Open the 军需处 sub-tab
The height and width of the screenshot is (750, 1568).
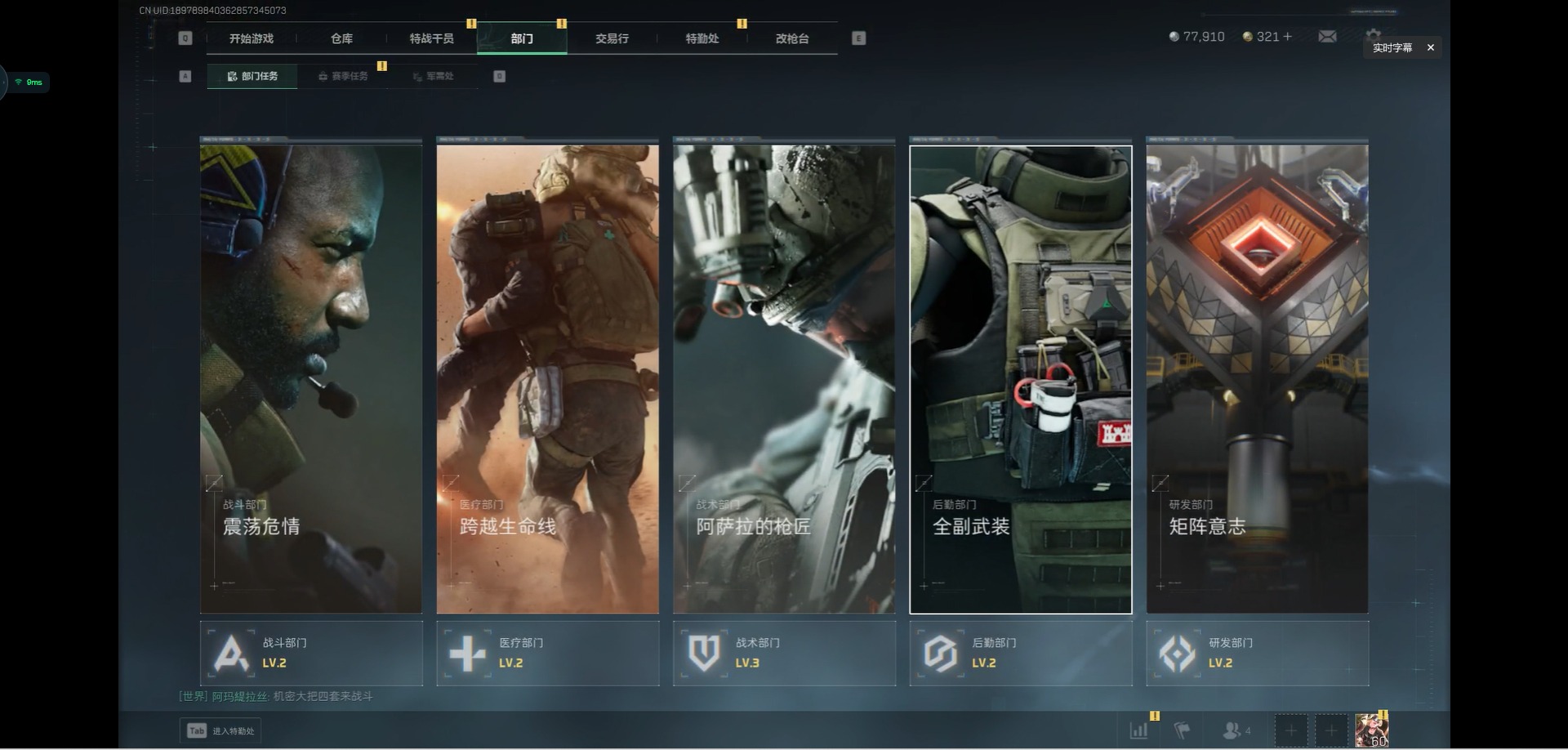click(433, 76)
